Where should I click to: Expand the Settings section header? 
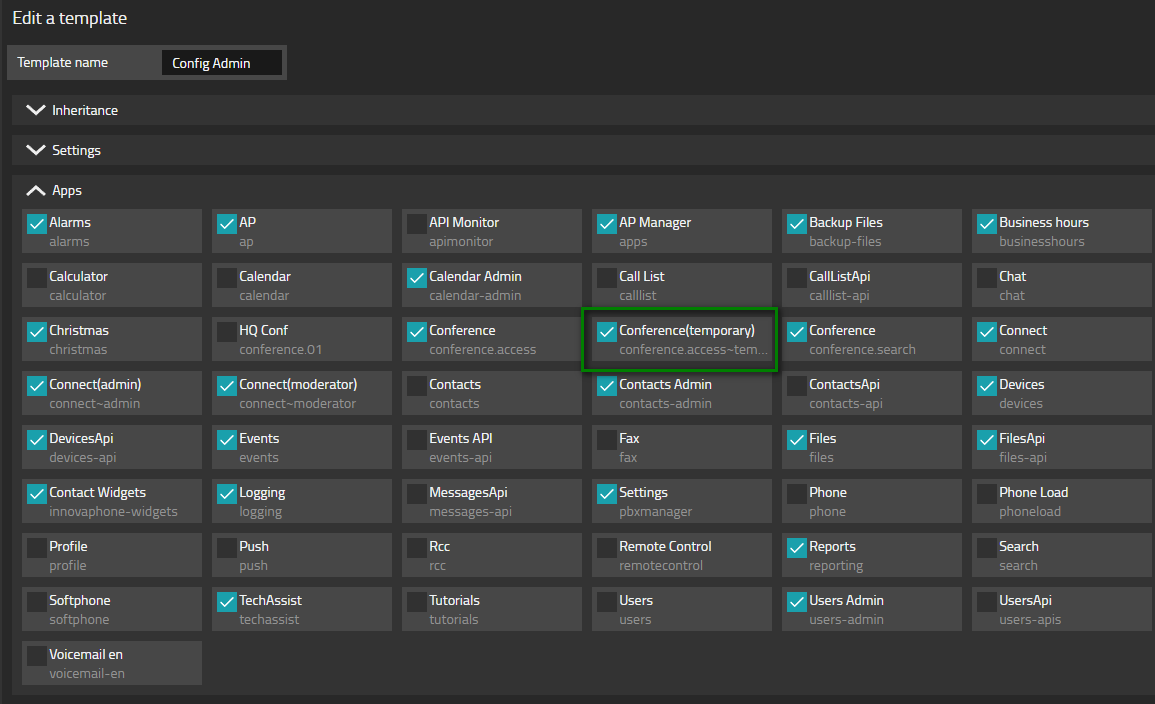[582, 150]
